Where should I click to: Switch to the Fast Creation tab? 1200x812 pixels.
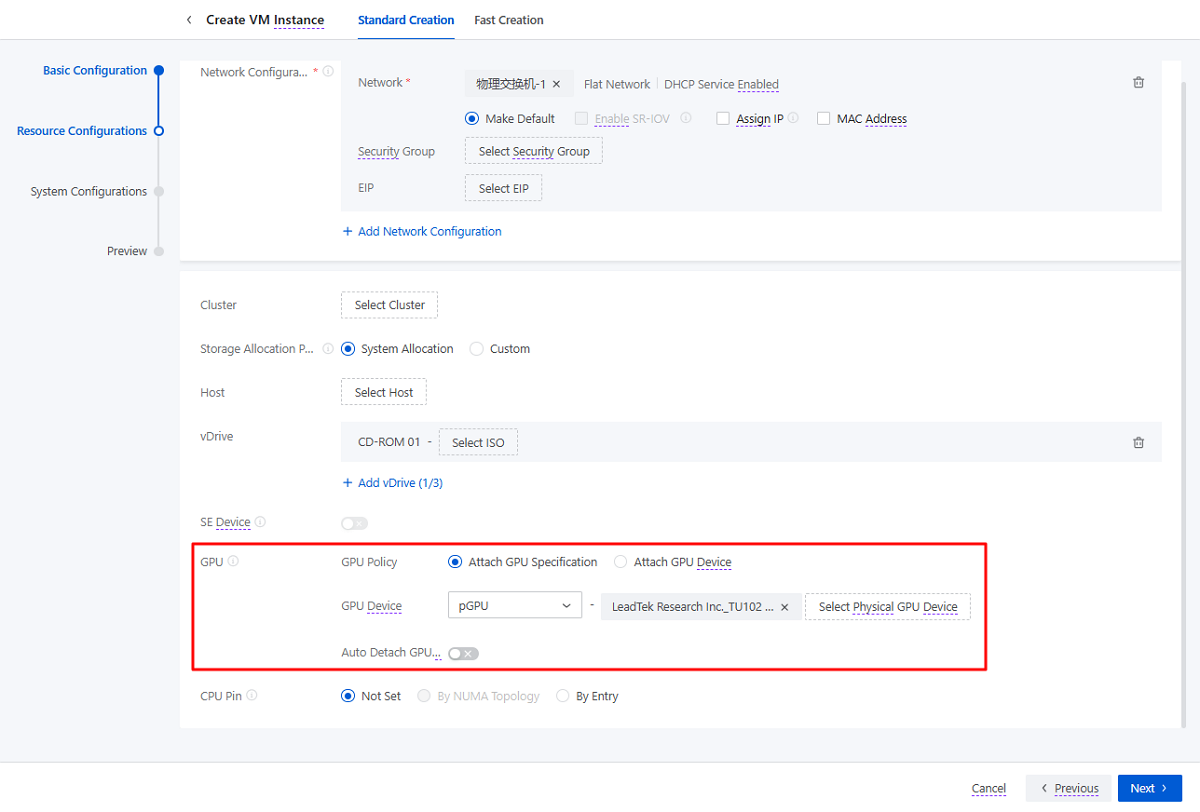coord(508,20)
